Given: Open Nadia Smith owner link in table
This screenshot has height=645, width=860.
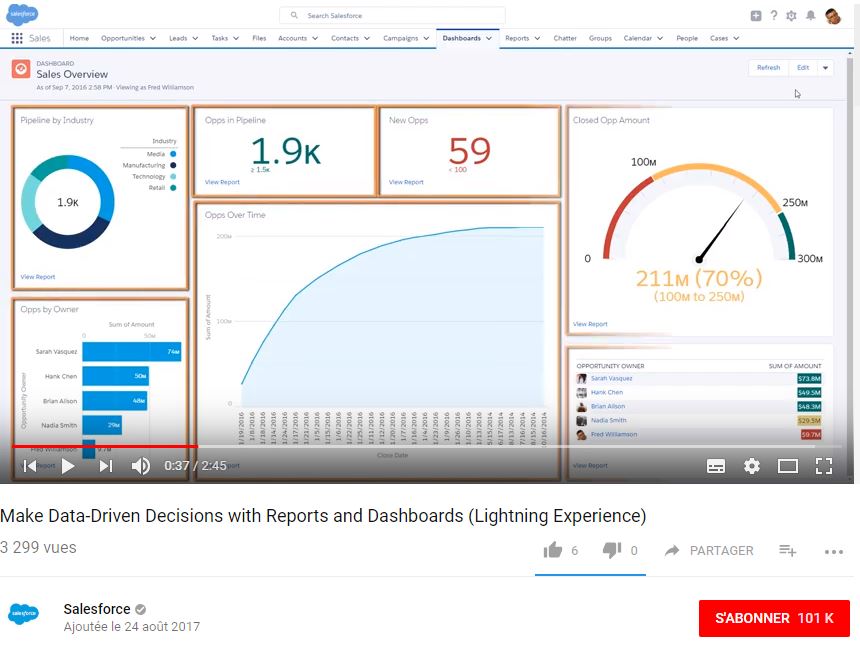Looking at the screenshot, I should (x=608, y=421).
